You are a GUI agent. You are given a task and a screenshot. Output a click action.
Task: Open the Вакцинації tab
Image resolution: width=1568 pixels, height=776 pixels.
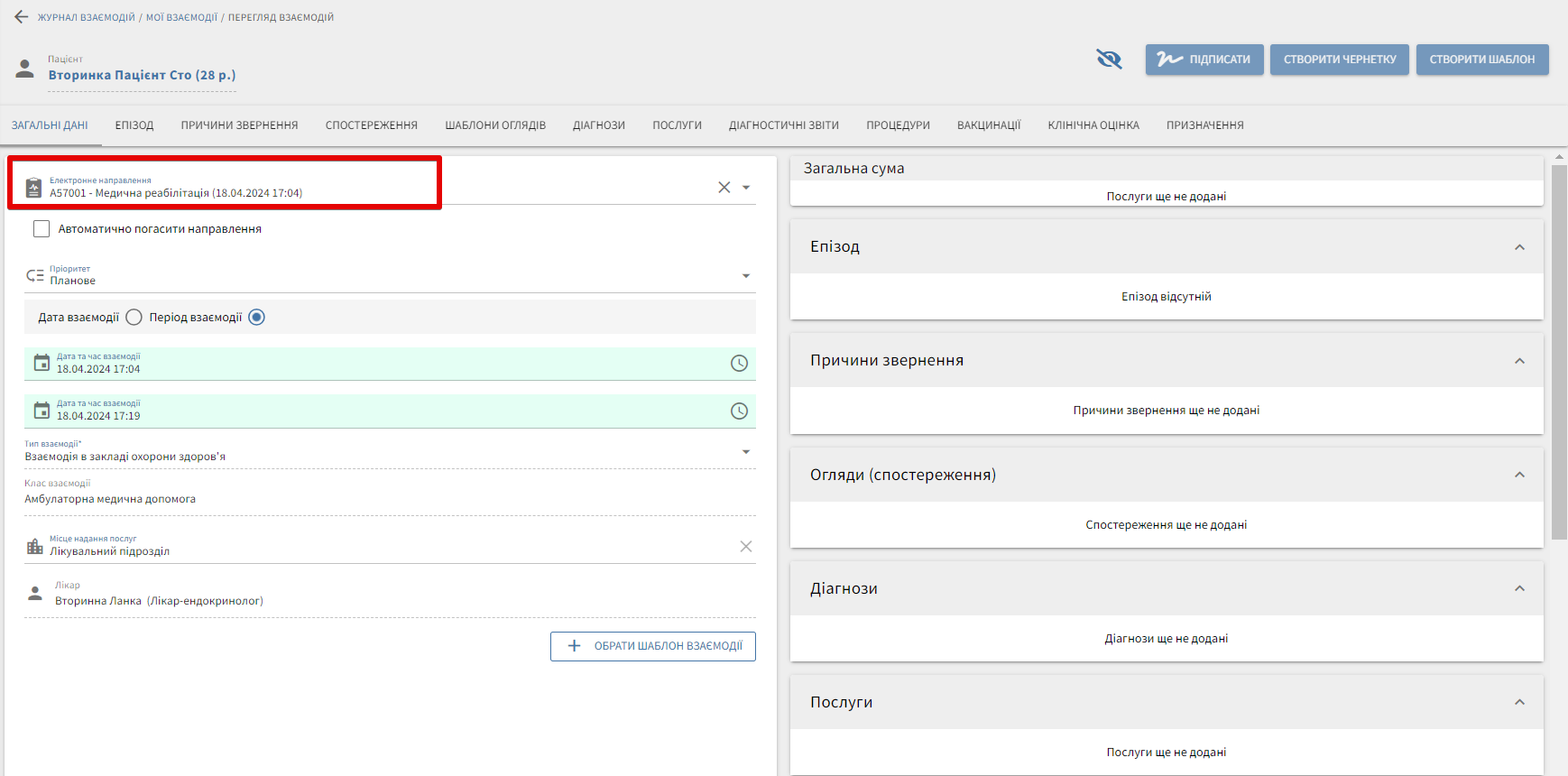coord(988,125)
